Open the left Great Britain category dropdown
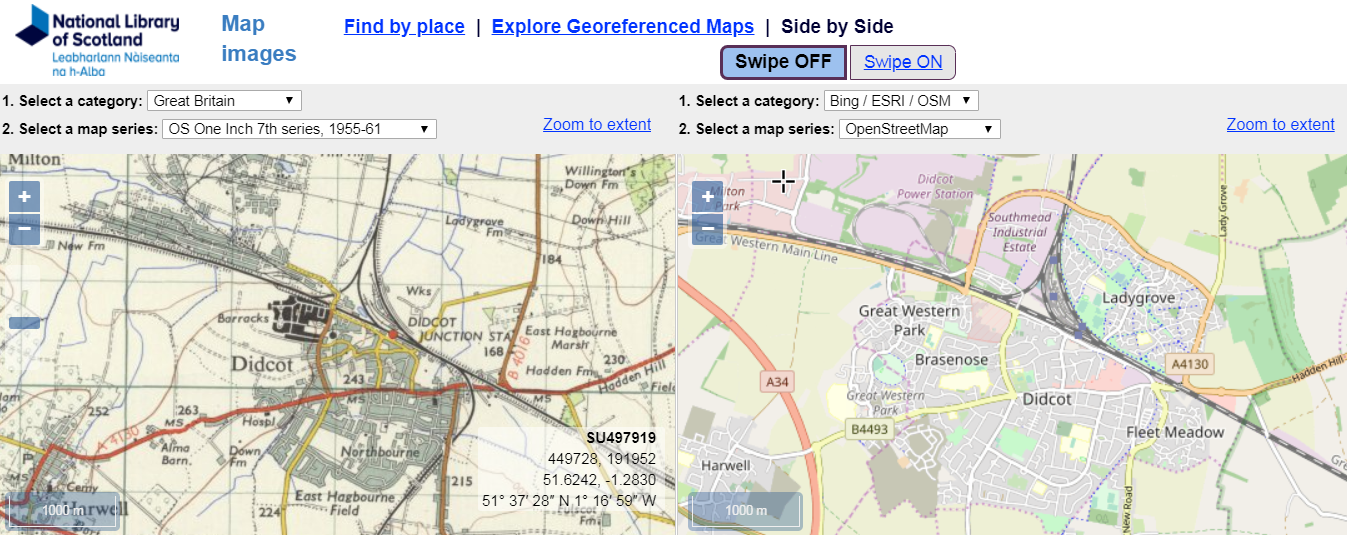This screenshot has height=535, width=1347. (x=224, y=101)
